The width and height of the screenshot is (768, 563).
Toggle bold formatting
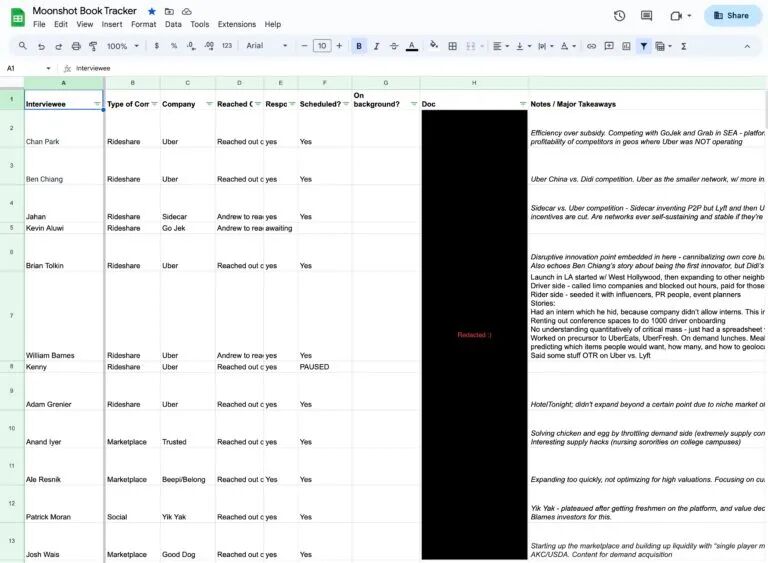click(x=359, y=46)
